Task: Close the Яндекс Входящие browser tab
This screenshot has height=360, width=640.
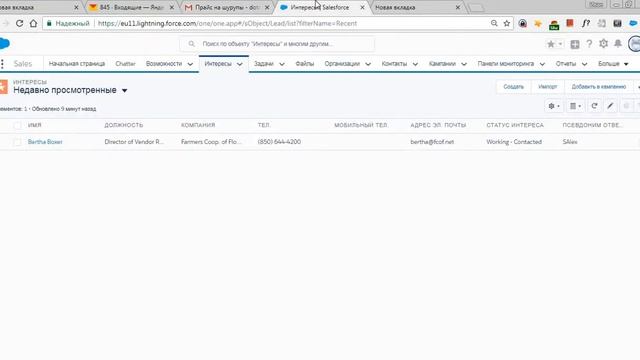Action: click(171, 8)
